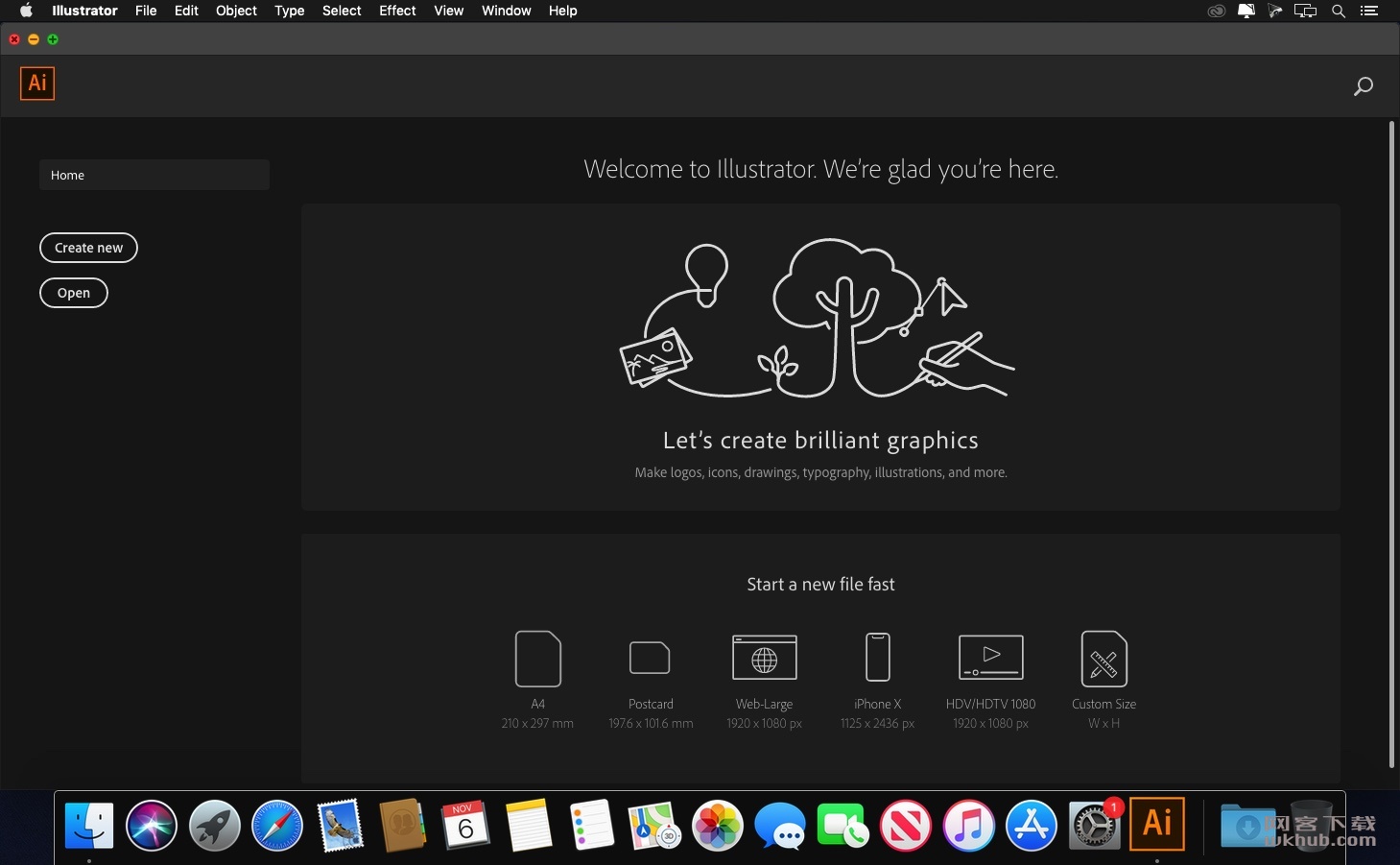Open System Preferences gear in dock

[x=1094, y=826]
